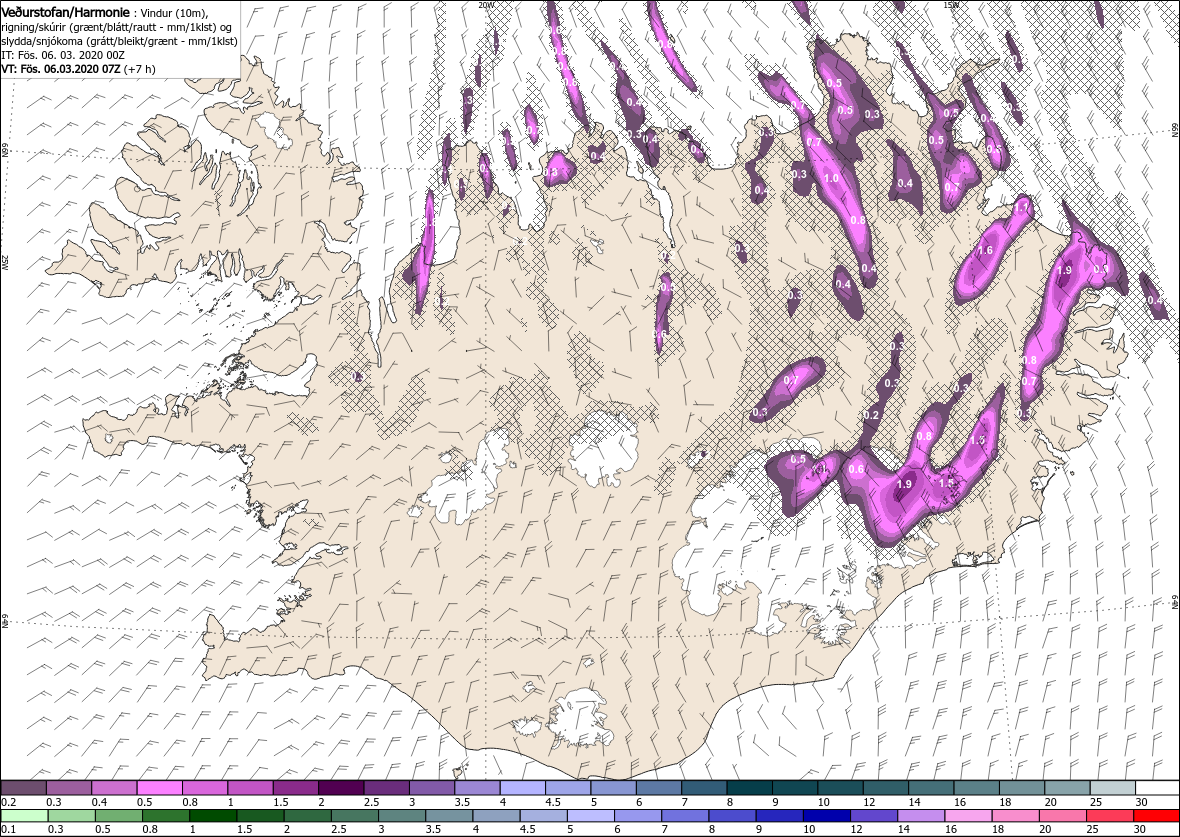Click the 15W longitude label
Screen dimensions: 1180x837
950,5
